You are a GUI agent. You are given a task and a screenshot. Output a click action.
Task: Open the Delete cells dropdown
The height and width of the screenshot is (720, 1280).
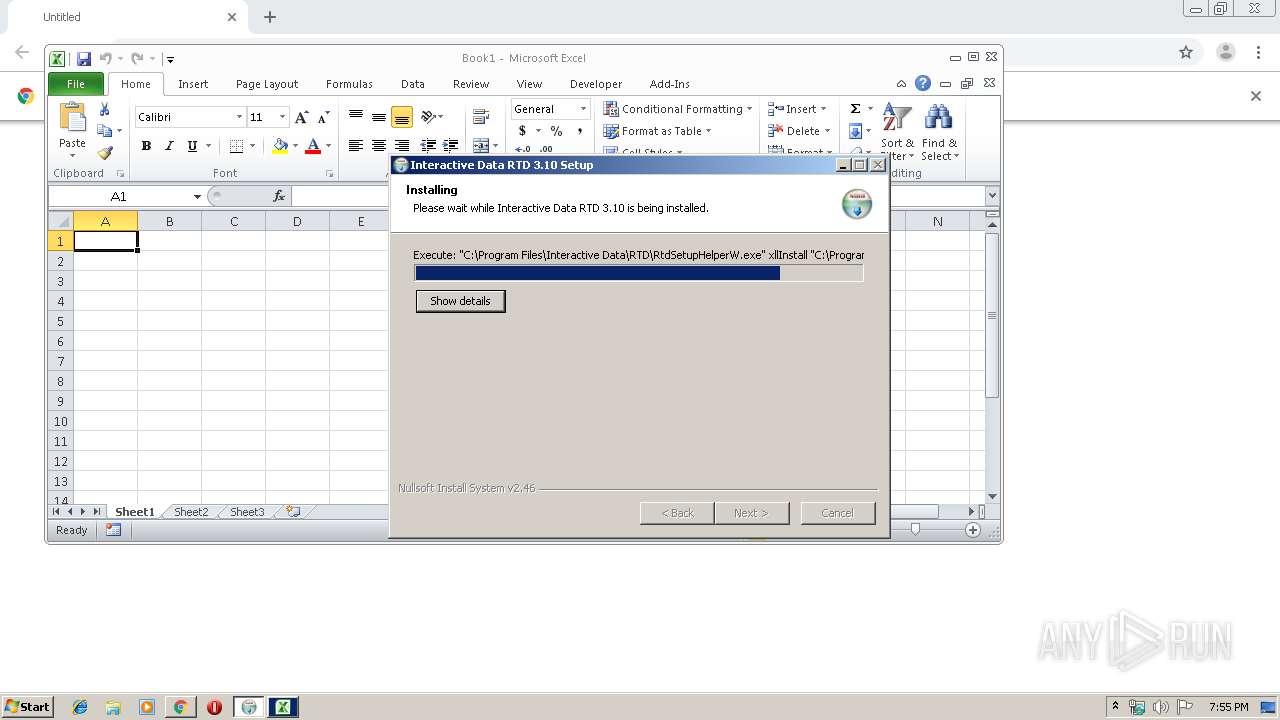click(x=827, y=131)
